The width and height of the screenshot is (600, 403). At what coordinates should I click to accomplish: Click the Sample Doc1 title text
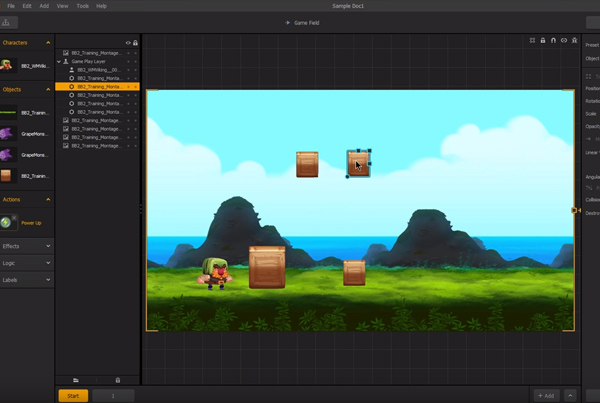pos(348,6)
